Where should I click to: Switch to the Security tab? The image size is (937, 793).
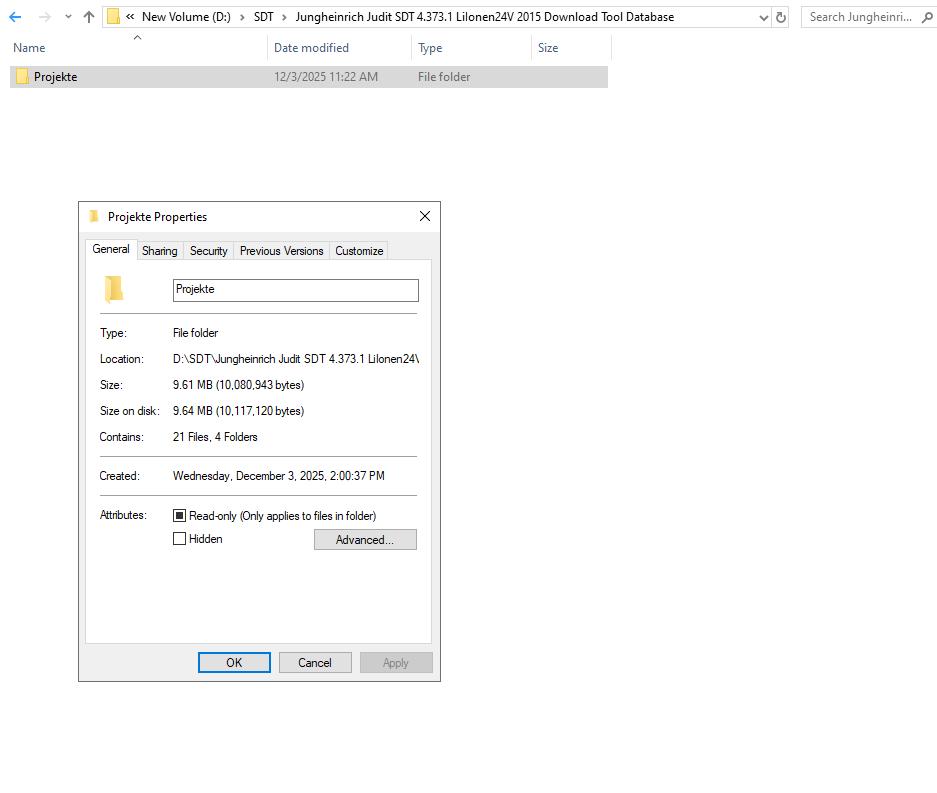click(208, 250)
